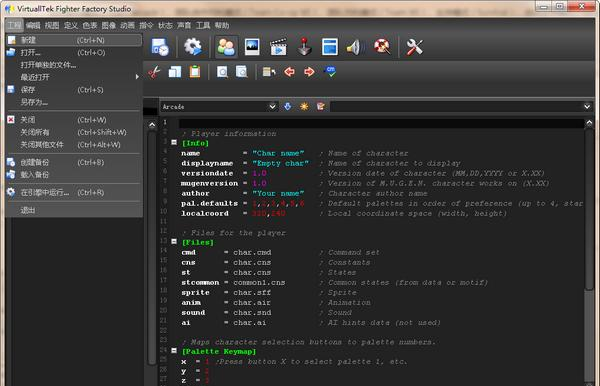Choose 保存 (Ctrl+S) from the menu
This screenshot has height=386, width=600.
click(x=73, y=90)
